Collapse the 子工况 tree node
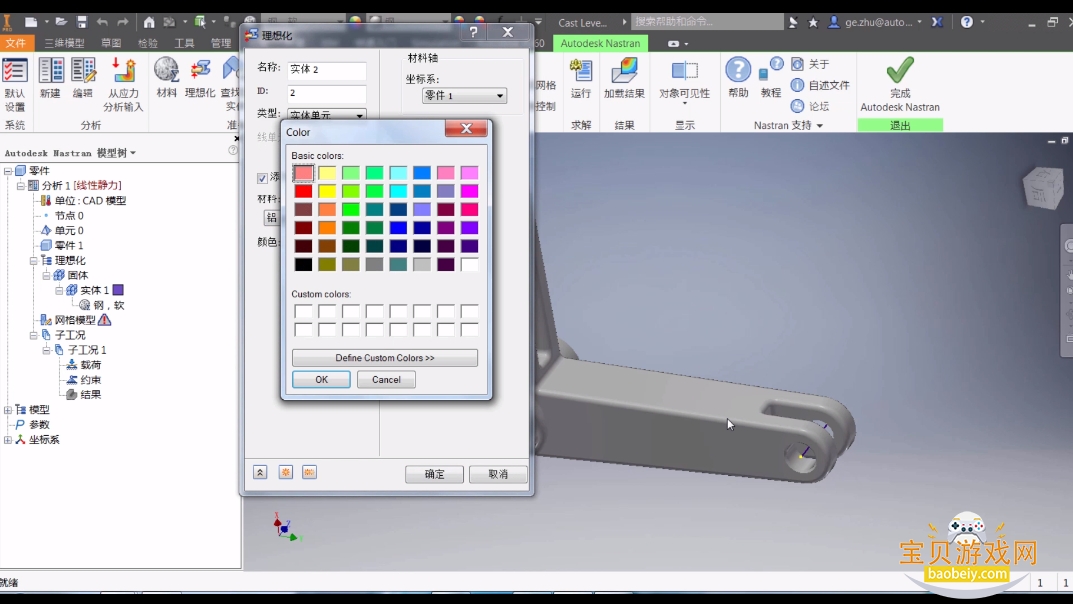The width and height of the screenshot is (1073, 604). click(34, 335)
